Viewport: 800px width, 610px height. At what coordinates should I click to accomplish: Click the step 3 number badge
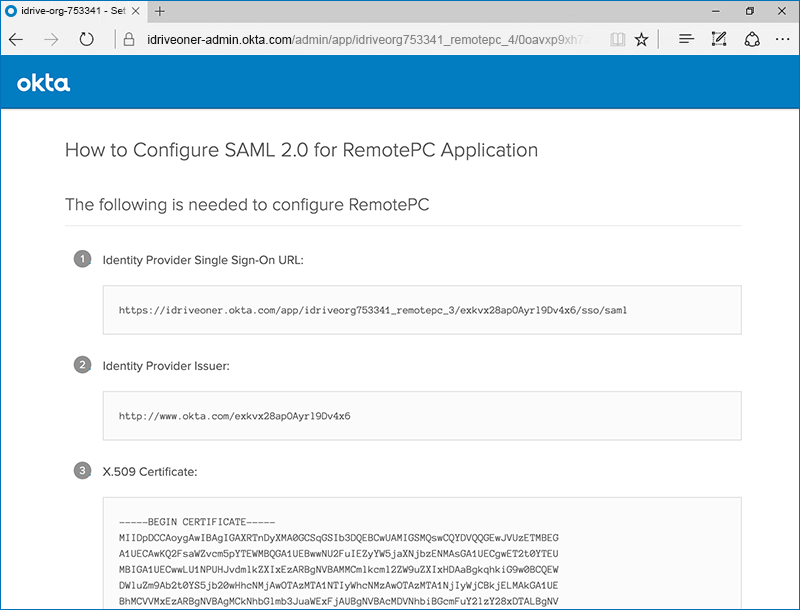click(x=82, y=470)
